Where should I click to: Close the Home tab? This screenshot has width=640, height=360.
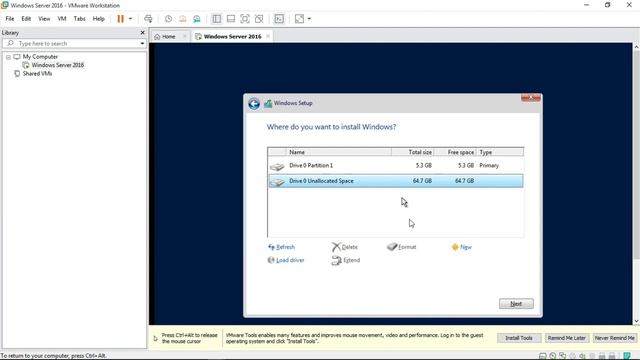(x=184, y=37)
